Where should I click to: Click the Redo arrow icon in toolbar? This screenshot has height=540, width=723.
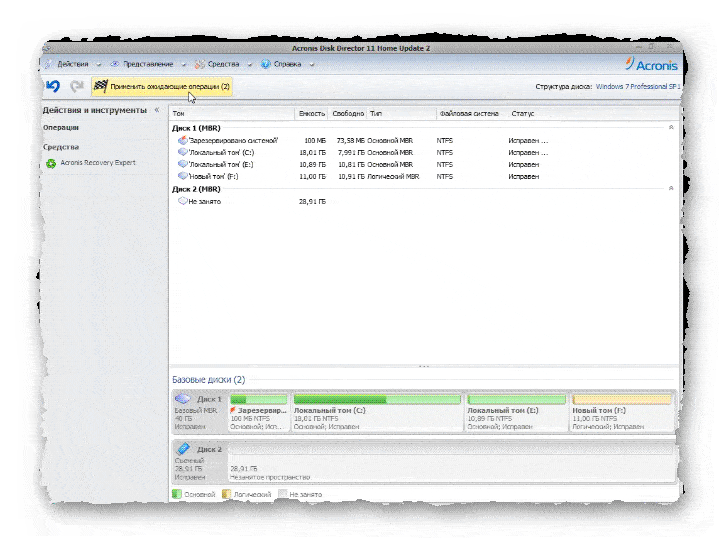[77, 86]
